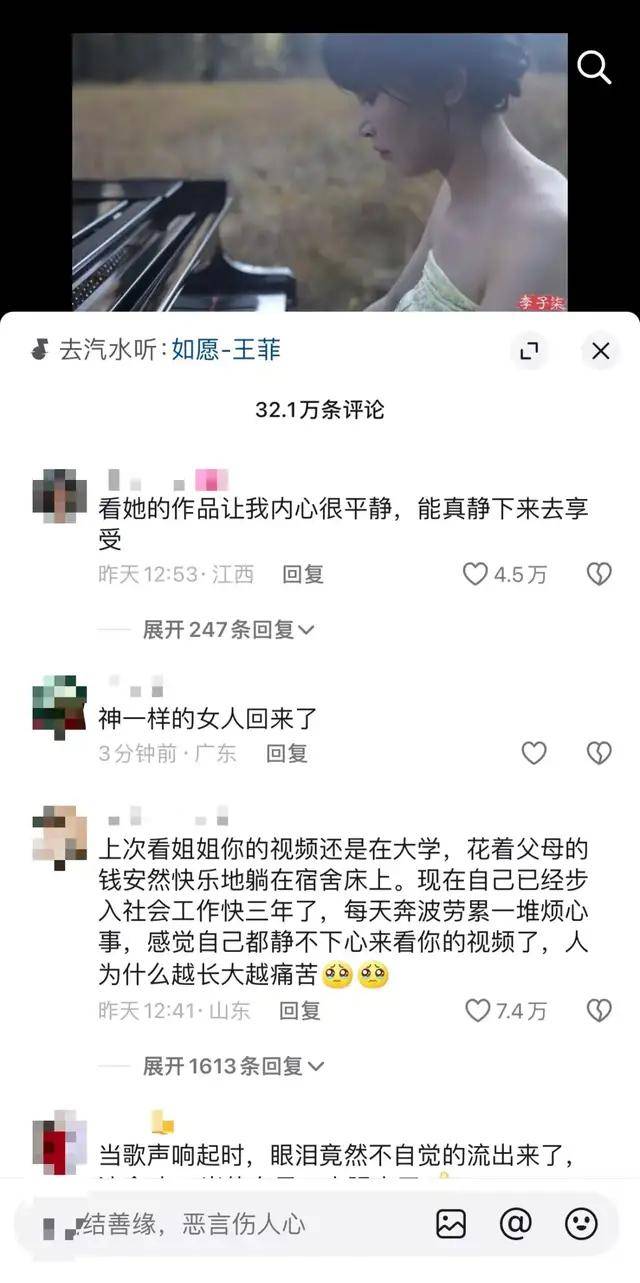Expand comments panel to full screen
The height and width of the screenshot is (1283, 640).
[x=529, y=350]
